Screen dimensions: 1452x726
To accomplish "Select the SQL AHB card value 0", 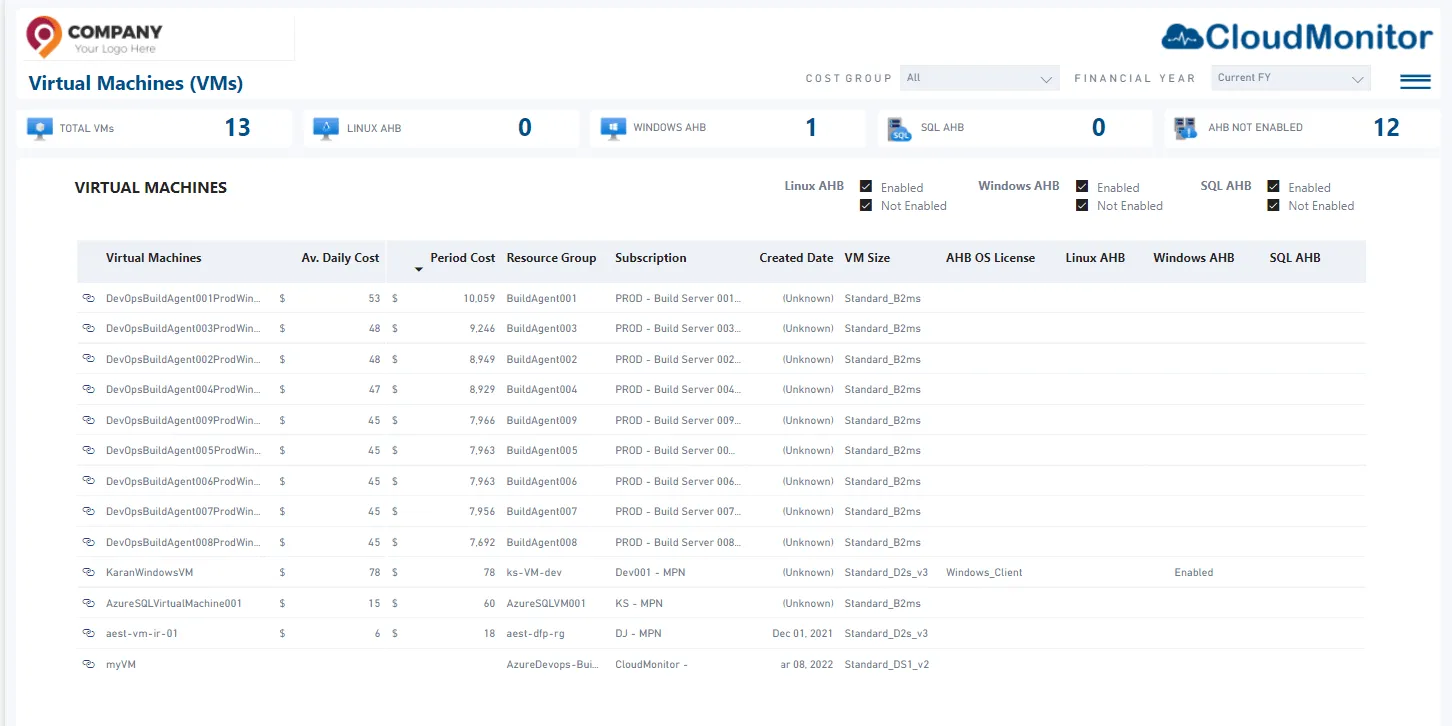I will (1099, 128).
